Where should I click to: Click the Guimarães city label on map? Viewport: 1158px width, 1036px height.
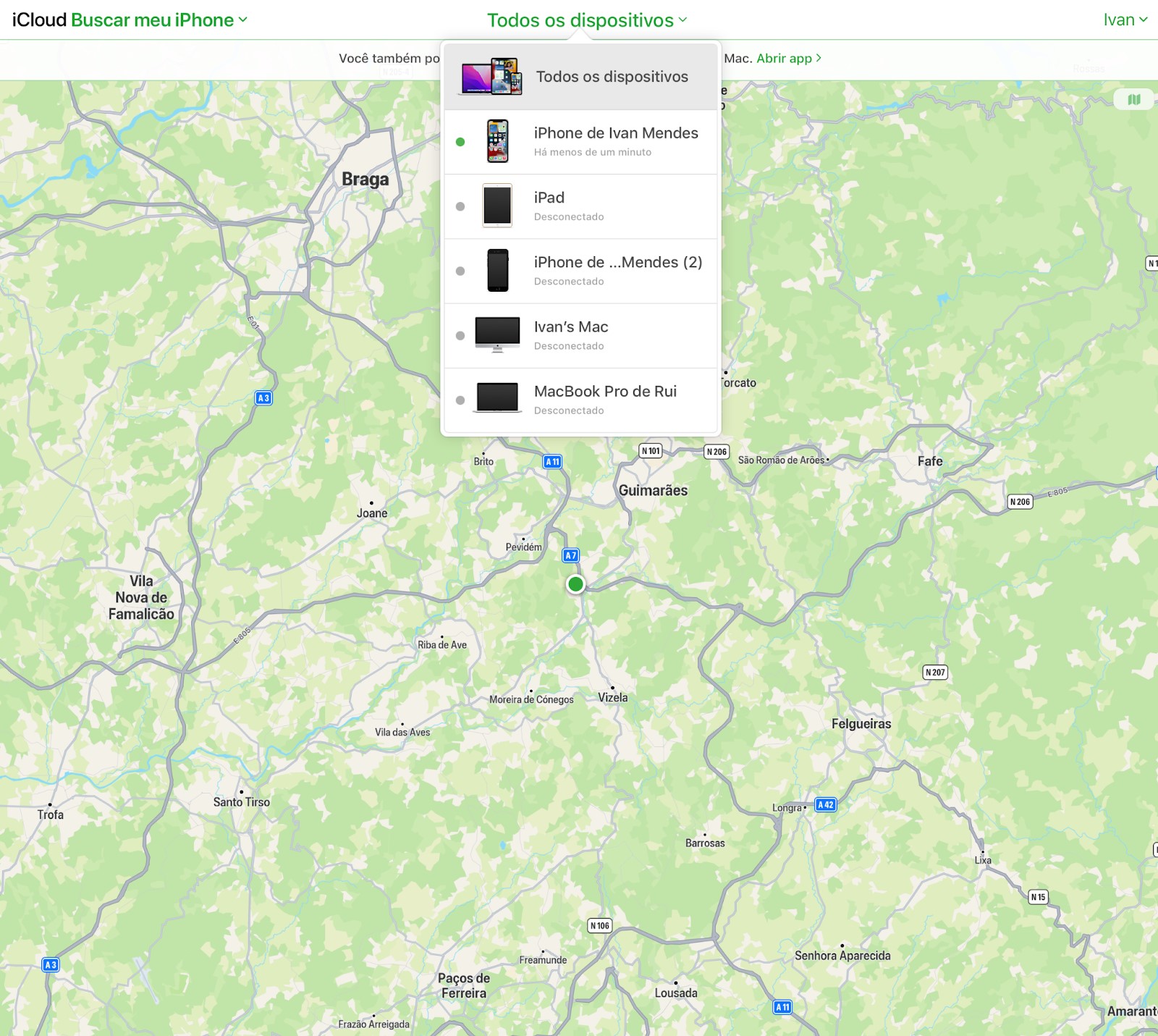654,491
